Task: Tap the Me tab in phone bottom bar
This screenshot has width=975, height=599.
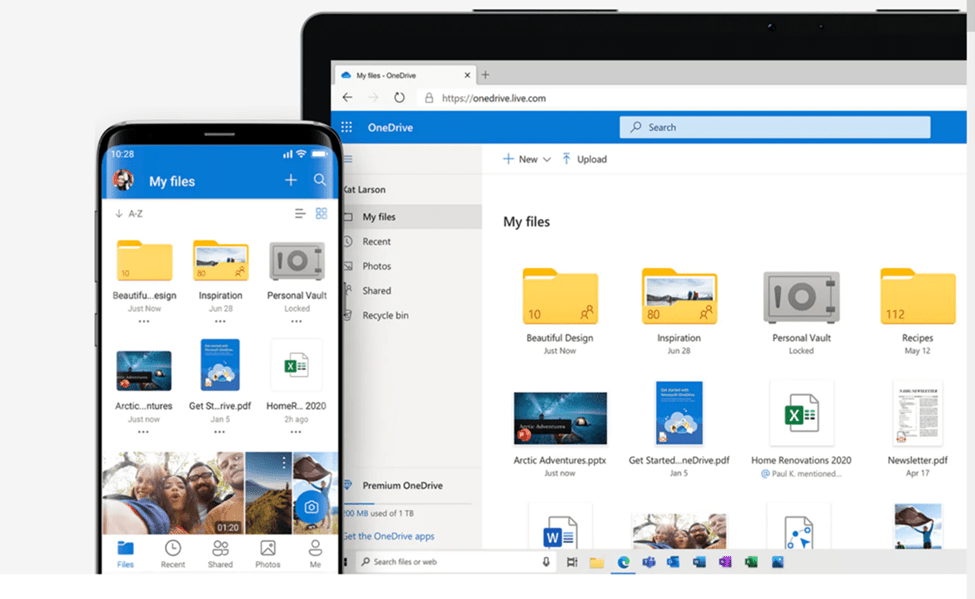Action: pos(315,554)
